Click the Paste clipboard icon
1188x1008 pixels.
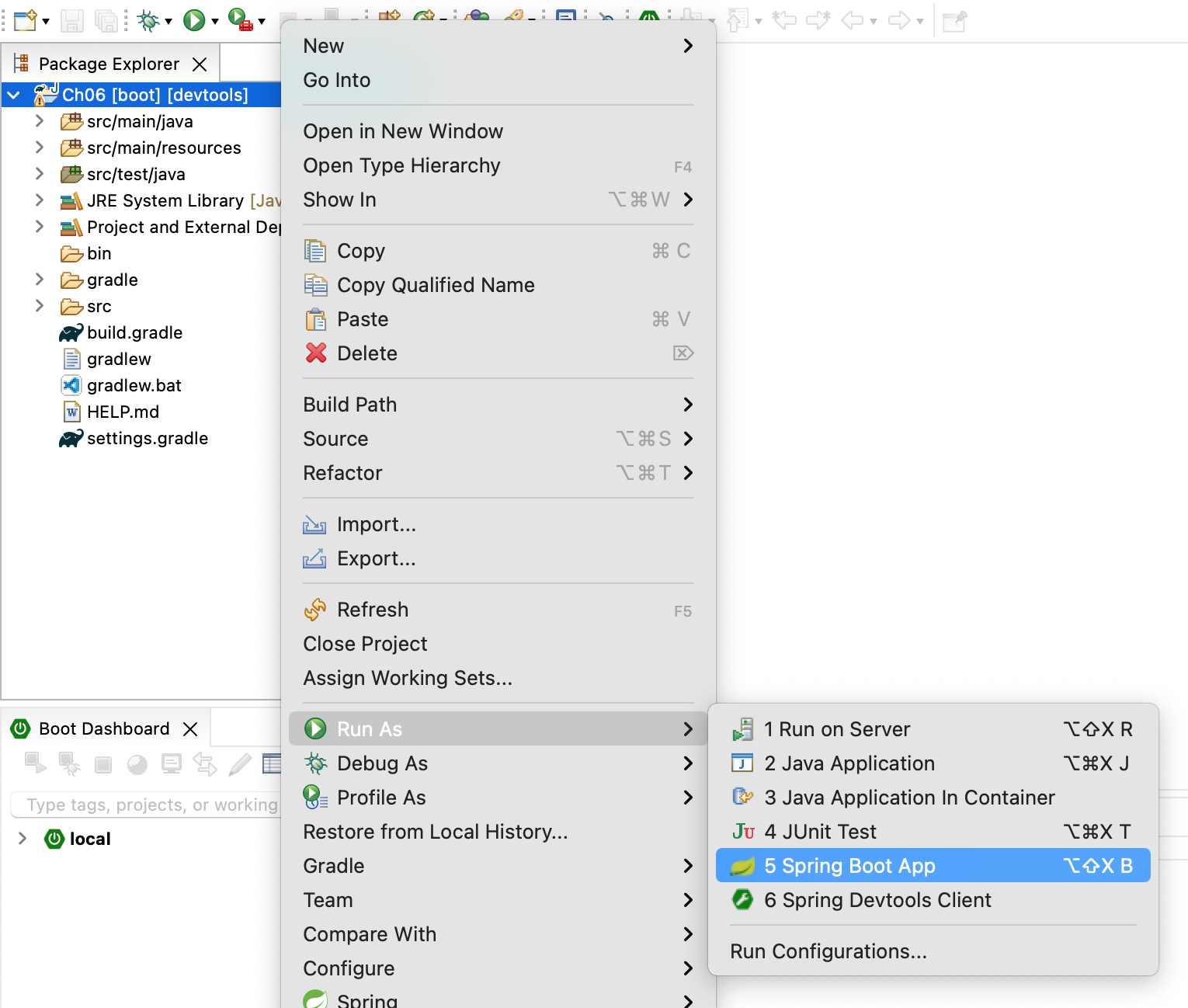point(315,319)
